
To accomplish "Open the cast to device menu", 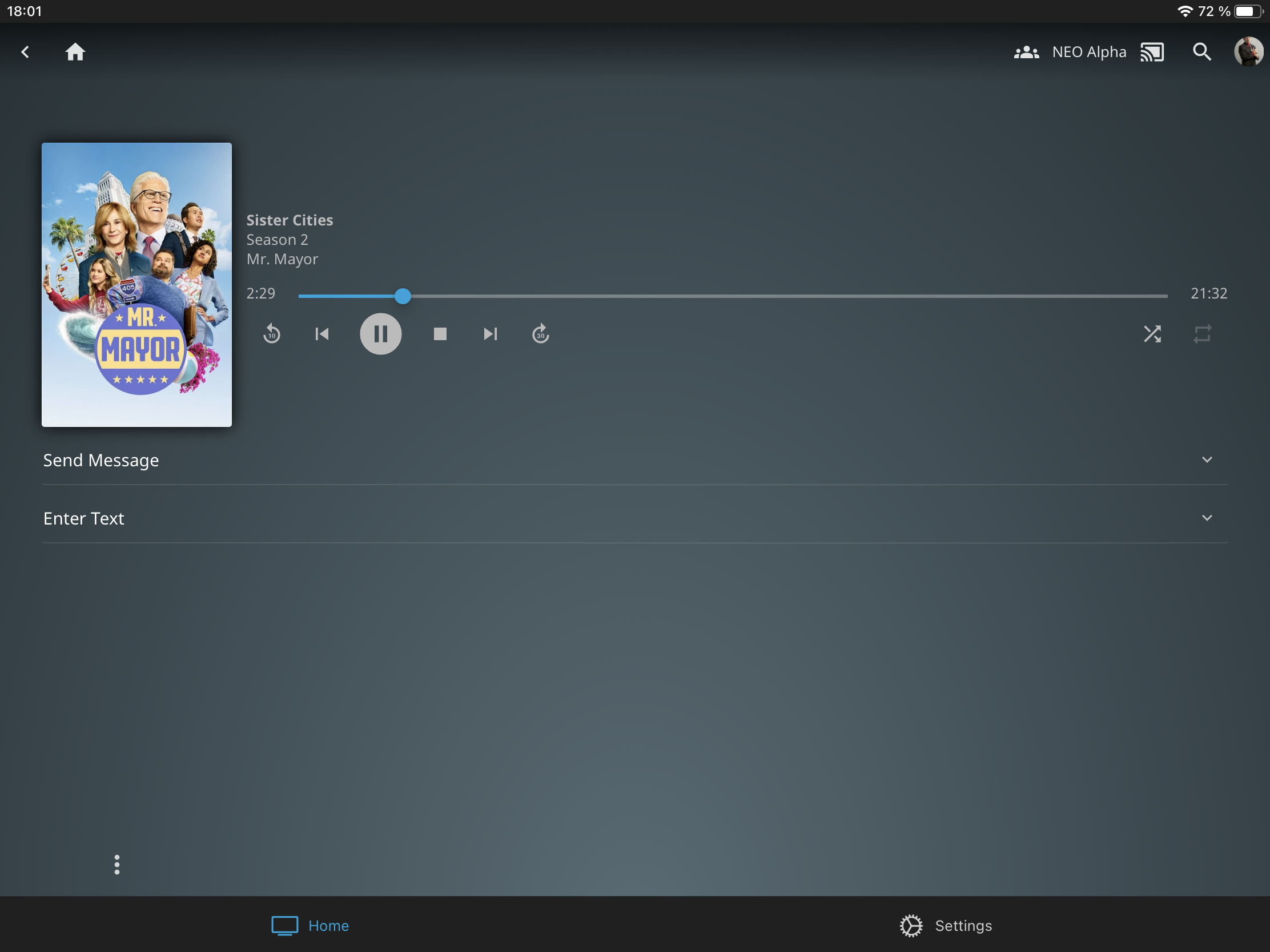I will [1152, 52].
